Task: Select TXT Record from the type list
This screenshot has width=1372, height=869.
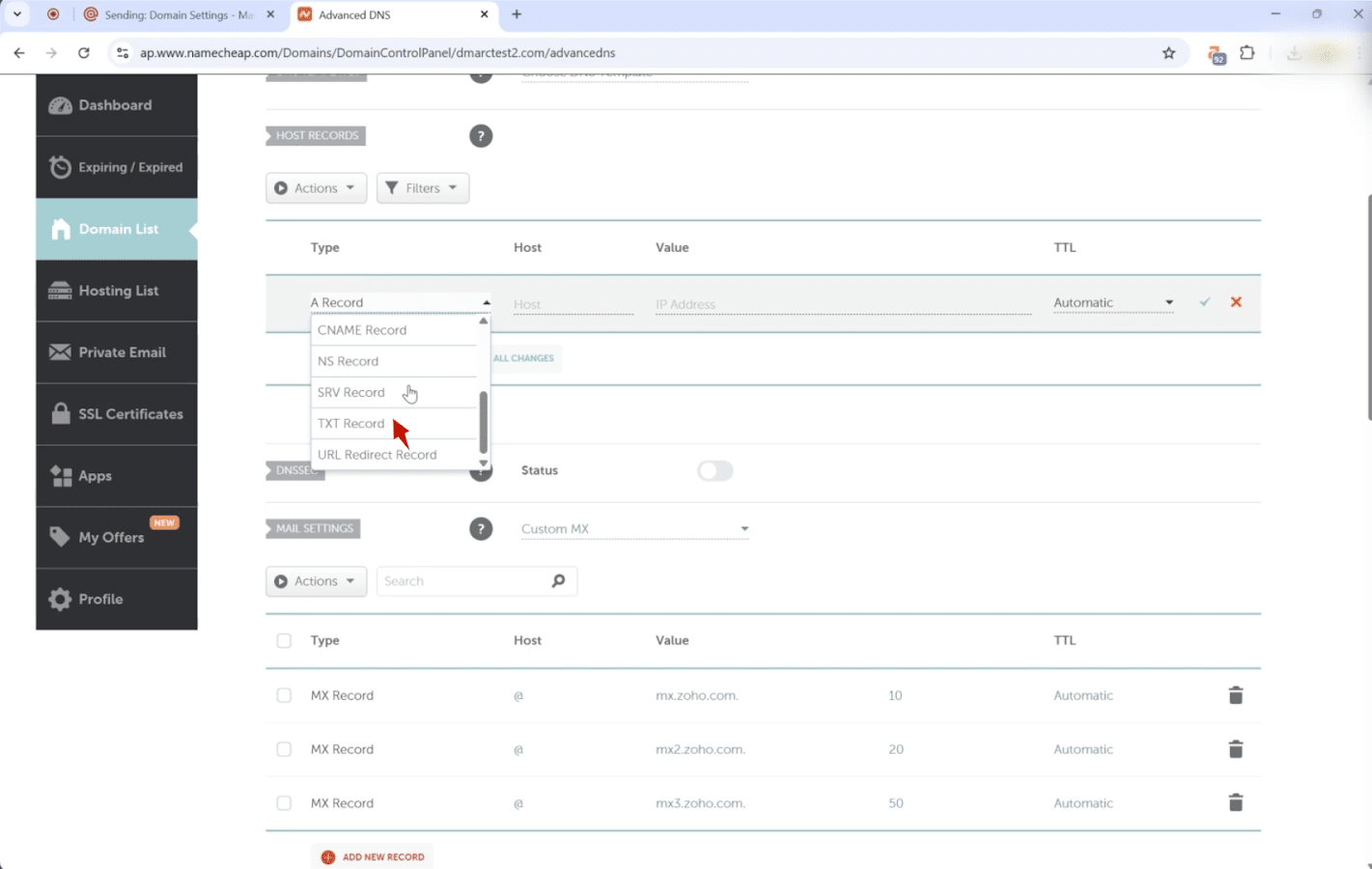Action: tap(351, 424)
